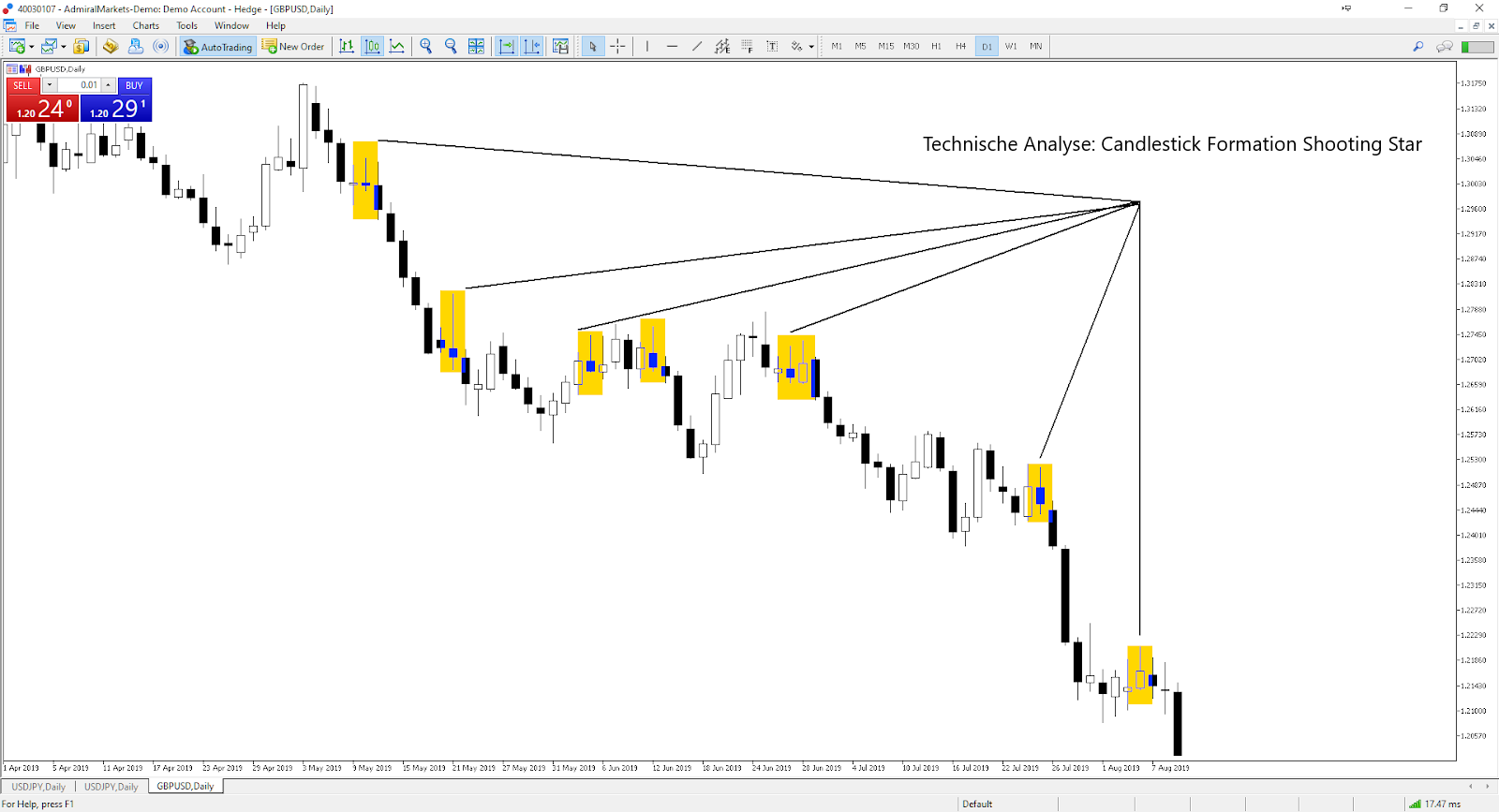Image resolution: width=1499 pixels, height=812 pixels.
Task: Open indicators and templates icon
Action: pyautogui.click(x=560, y=46)
